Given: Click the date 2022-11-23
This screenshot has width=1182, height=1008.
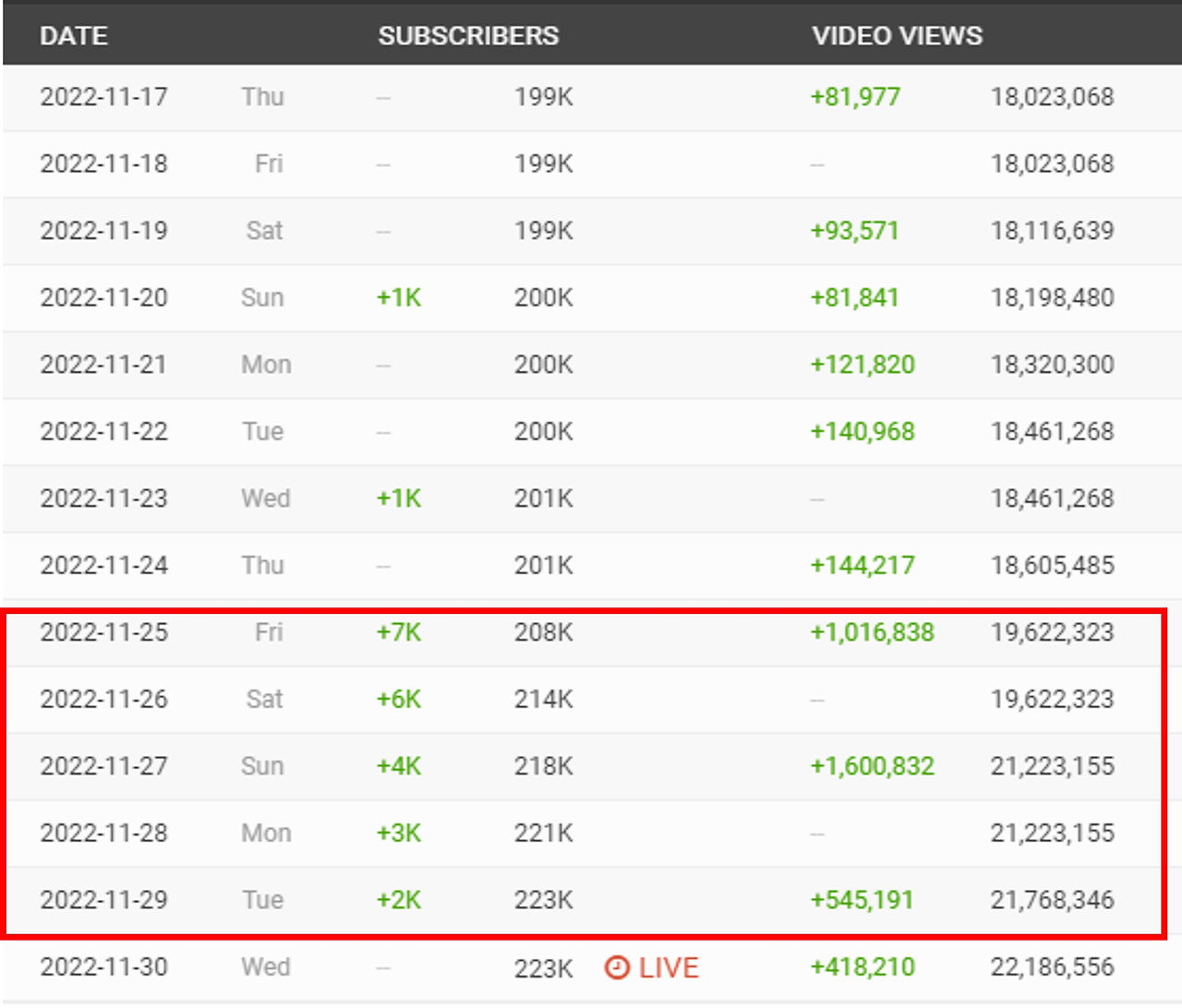Looking at the screenshot, I should 103,498.
